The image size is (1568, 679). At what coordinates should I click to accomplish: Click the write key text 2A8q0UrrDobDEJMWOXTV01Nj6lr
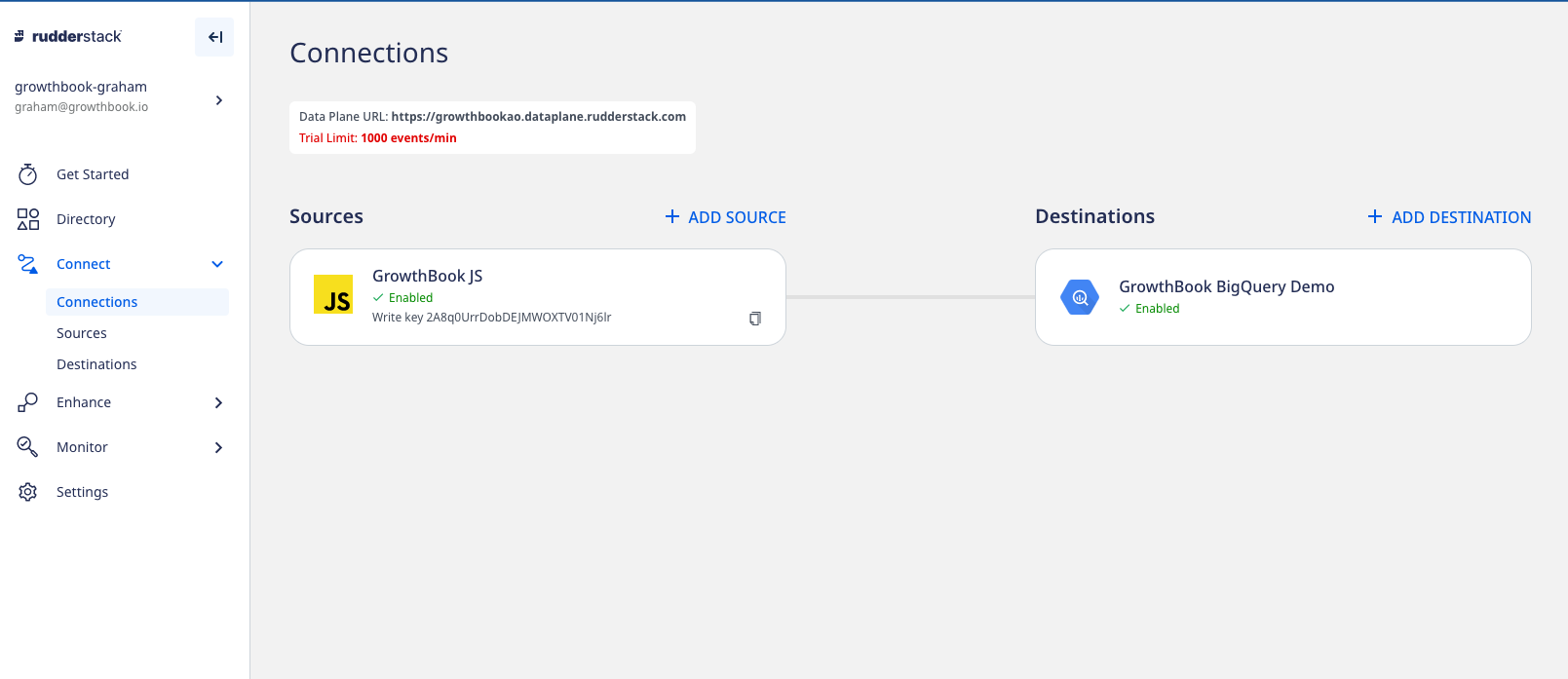point(518,317)
